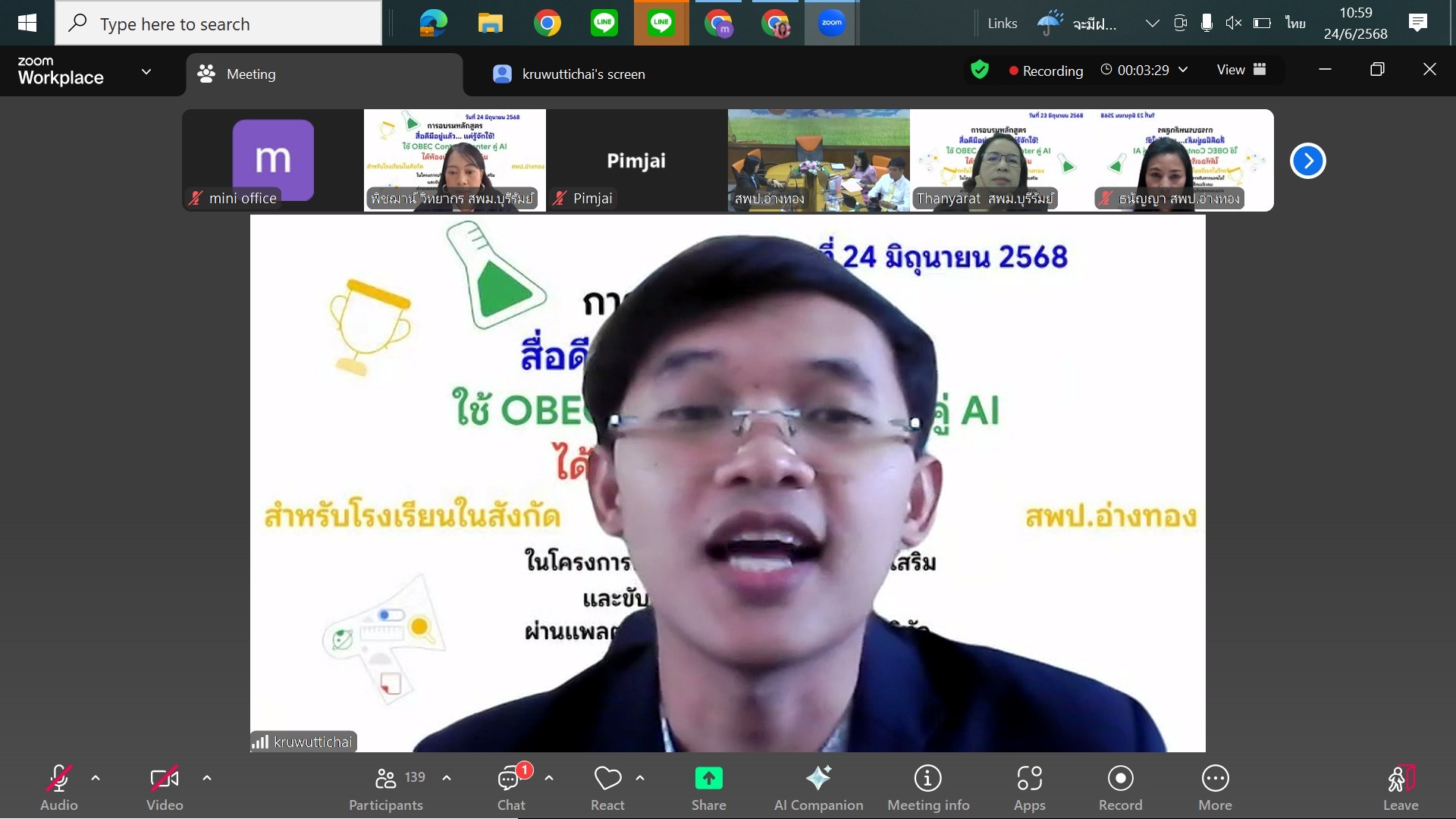
Task: Show next page of participant thumbnails
Action: pos(1307,161)
